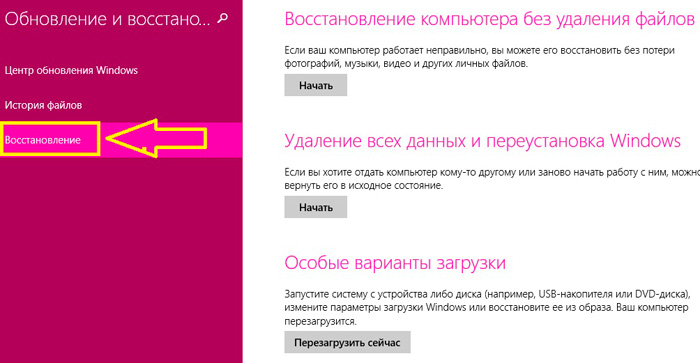The image size is (700, 363).
Task: Open Центр обновления Windows section
Action: point(71,70)
